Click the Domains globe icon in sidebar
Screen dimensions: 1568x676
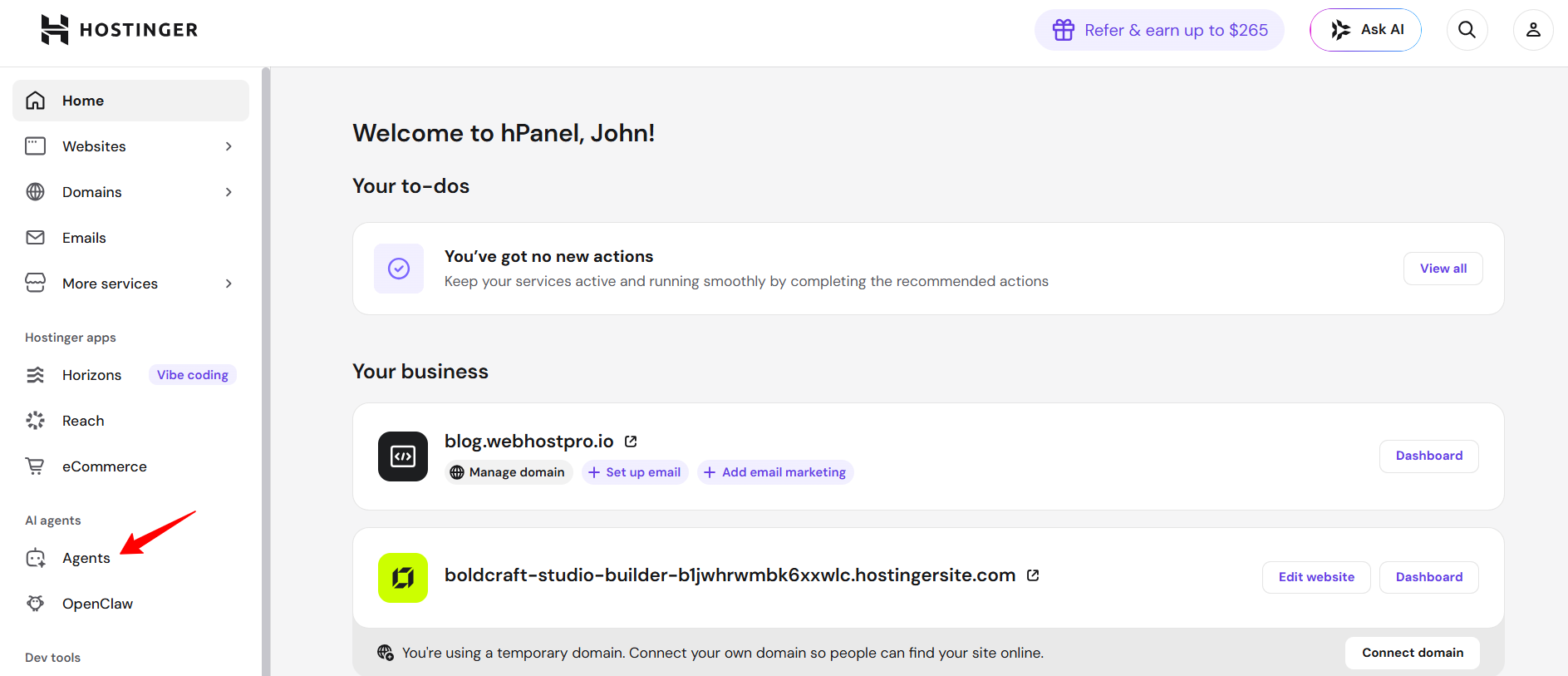(x=36, y=192)
